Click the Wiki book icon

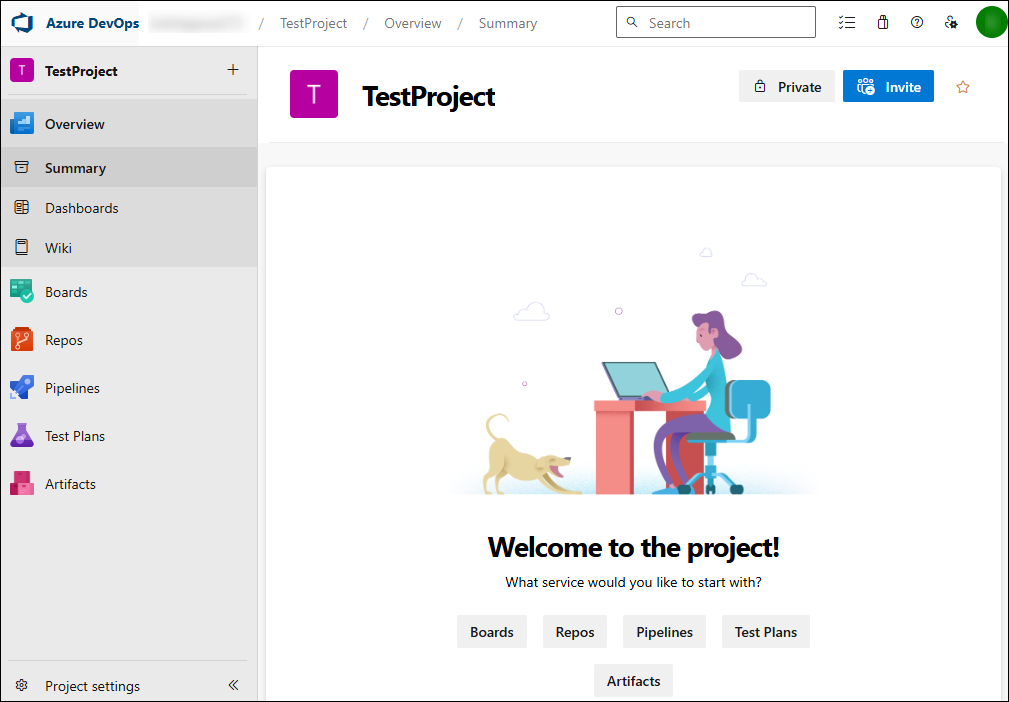[x=22, y=247]
